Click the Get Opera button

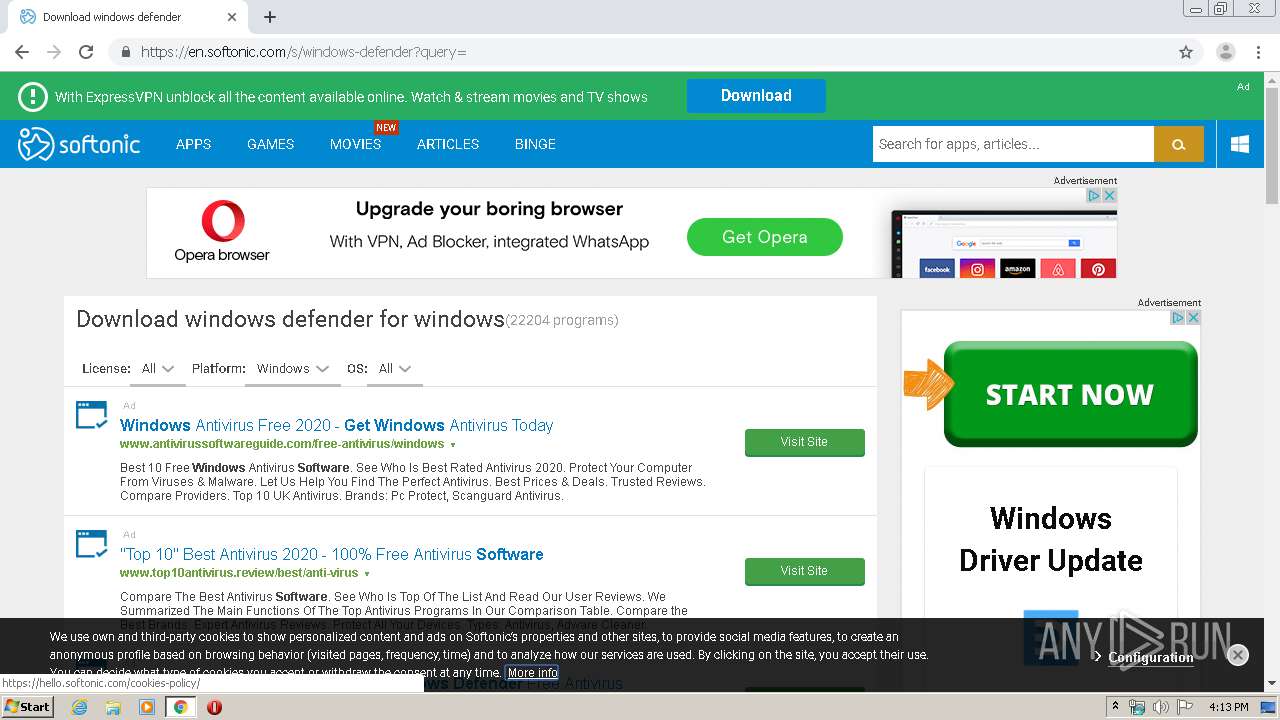765,237
